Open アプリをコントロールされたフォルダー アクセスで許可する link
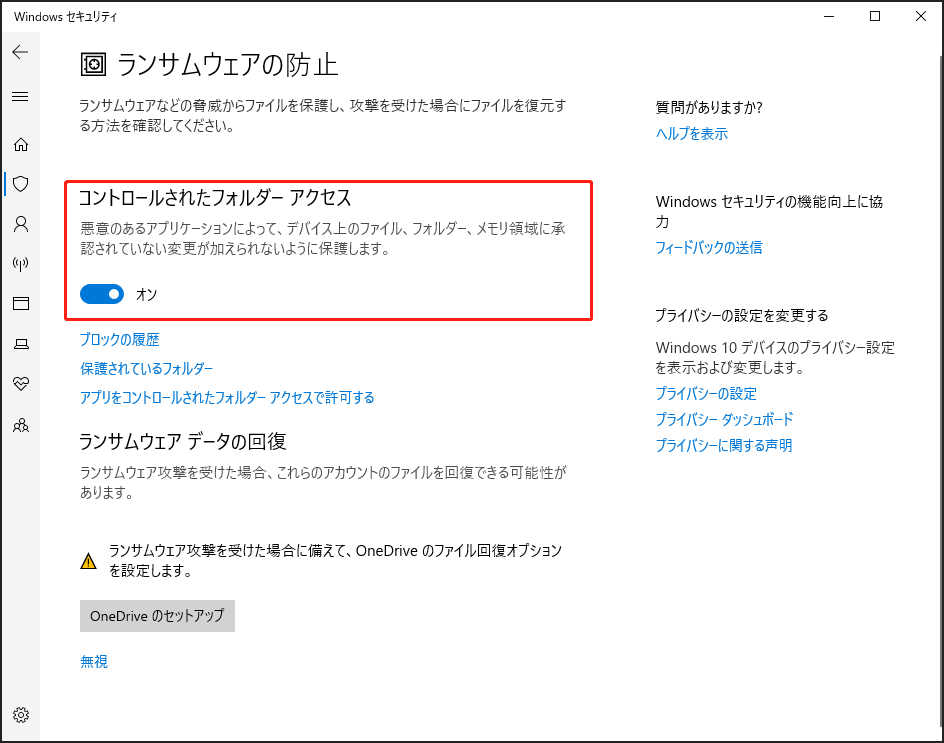The image size is (944, 743). (x=228, y=397)
